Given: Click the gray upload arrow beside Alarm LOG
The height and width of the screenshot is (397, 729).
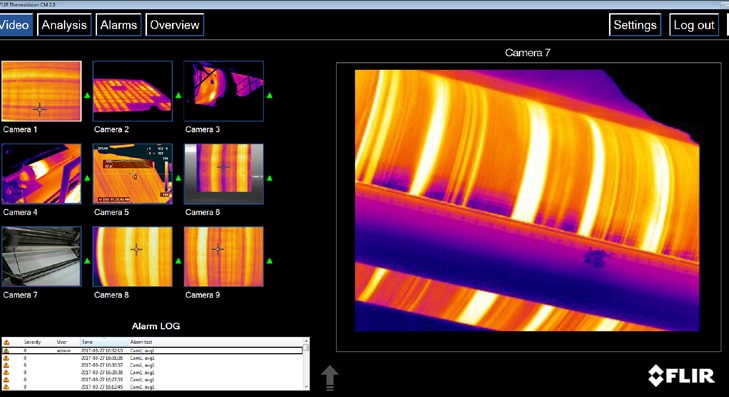Looking at the screenshot, I should click(x=330, y=377).
